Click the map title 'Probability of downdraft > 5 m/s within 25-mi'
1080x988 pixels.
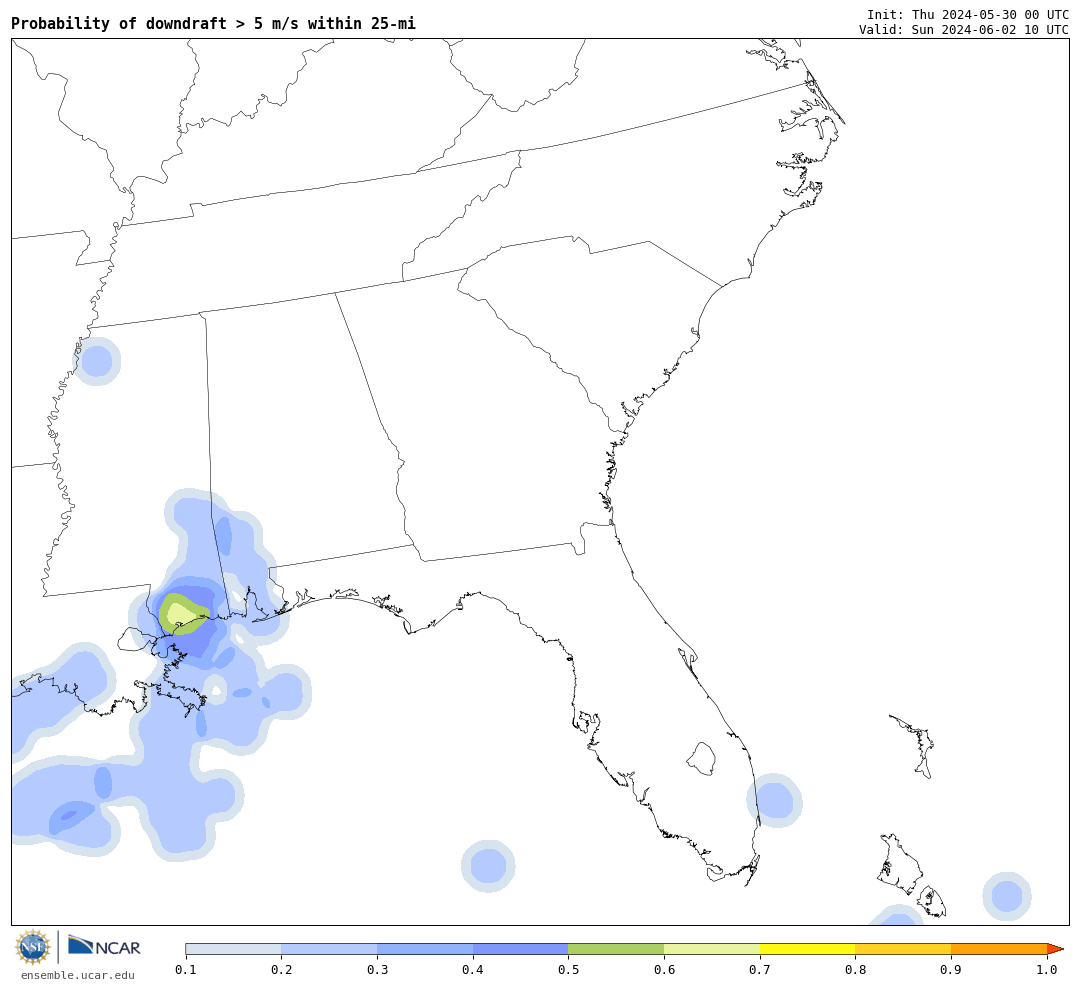click(214, 23)
